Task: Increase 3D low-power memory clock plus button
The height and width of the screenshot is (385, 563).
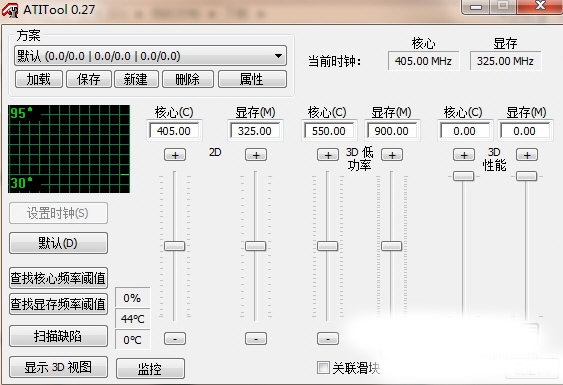Action: point(392,155)
